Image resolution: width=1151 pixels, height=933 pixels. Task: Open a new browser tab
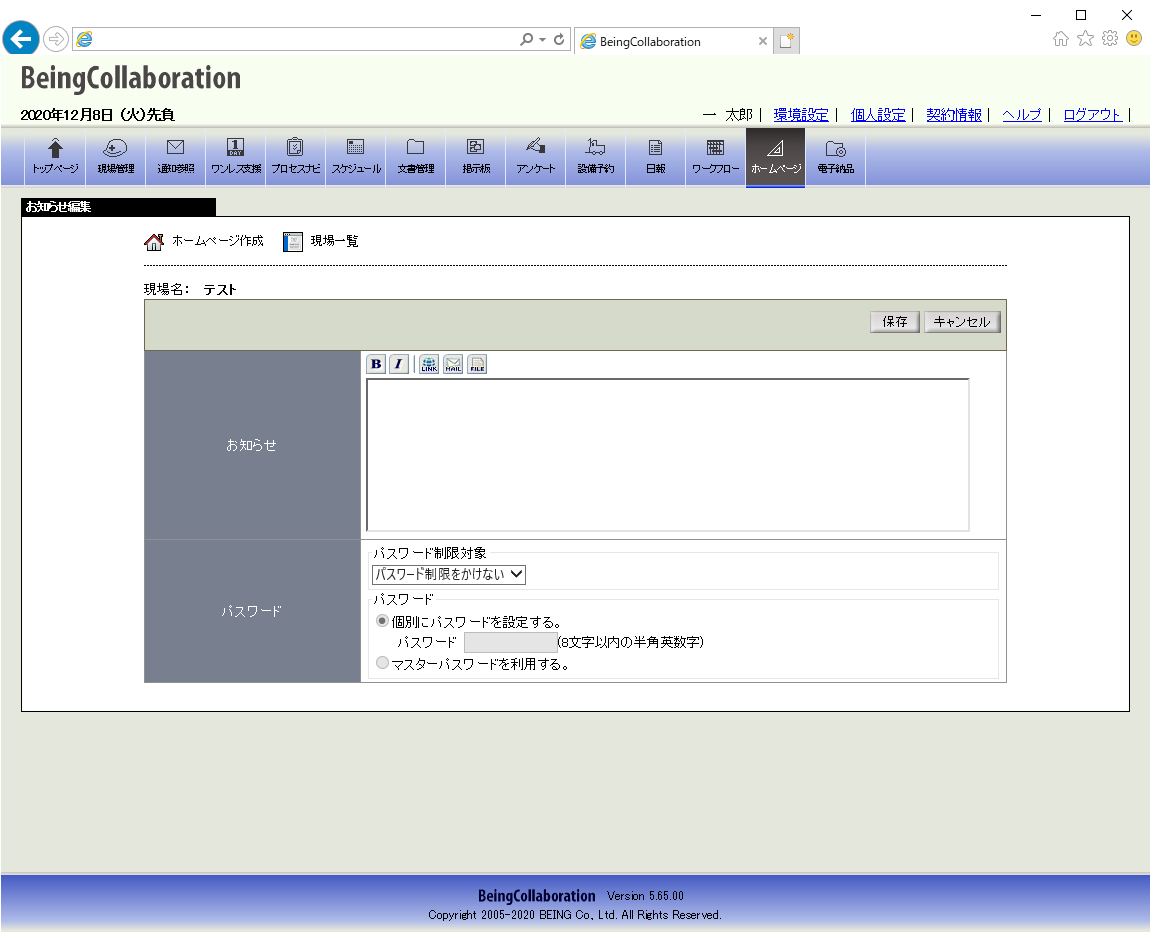click(786, 41)
